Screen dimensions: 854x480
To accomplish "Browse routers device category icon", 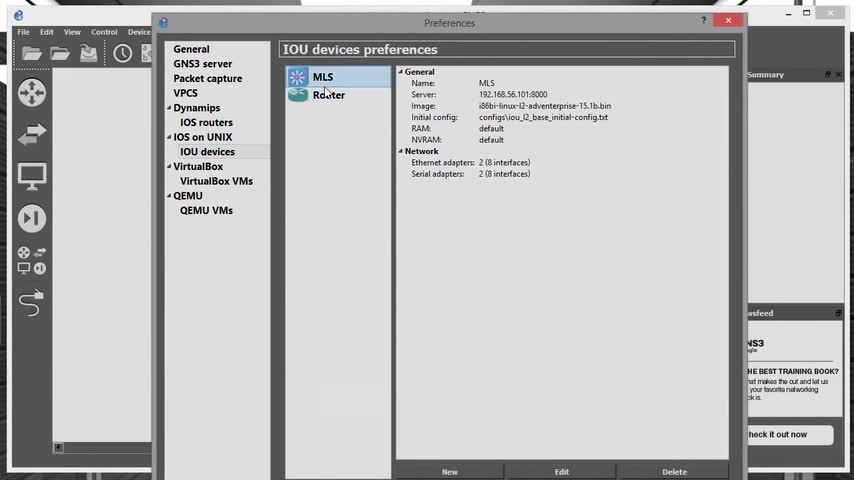I will 32,92.
